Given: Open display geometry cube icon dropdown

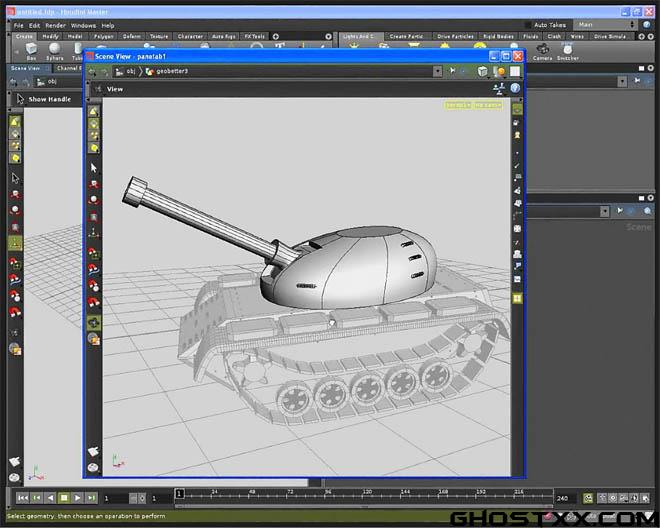Looking at the screenshot, I should pos(483,72).
